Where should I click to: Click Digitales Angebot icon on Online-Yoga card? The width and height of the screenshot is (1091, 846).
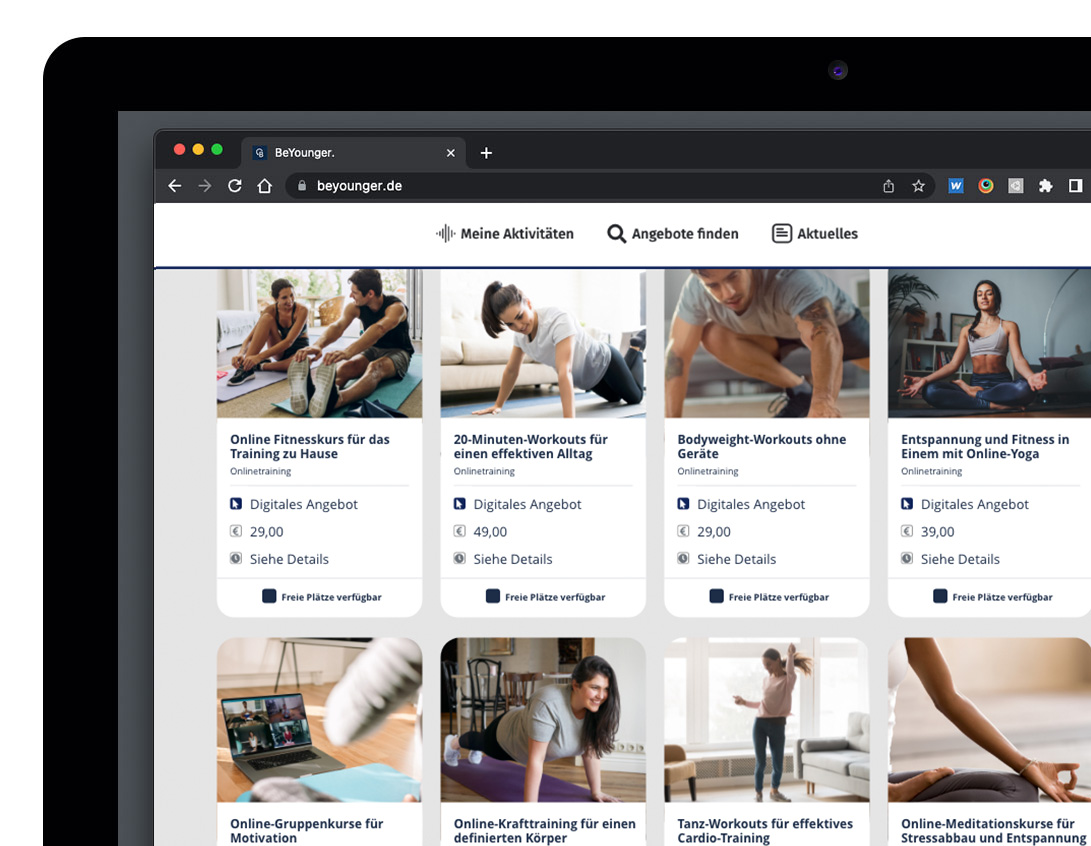click(x=907, y=504)
